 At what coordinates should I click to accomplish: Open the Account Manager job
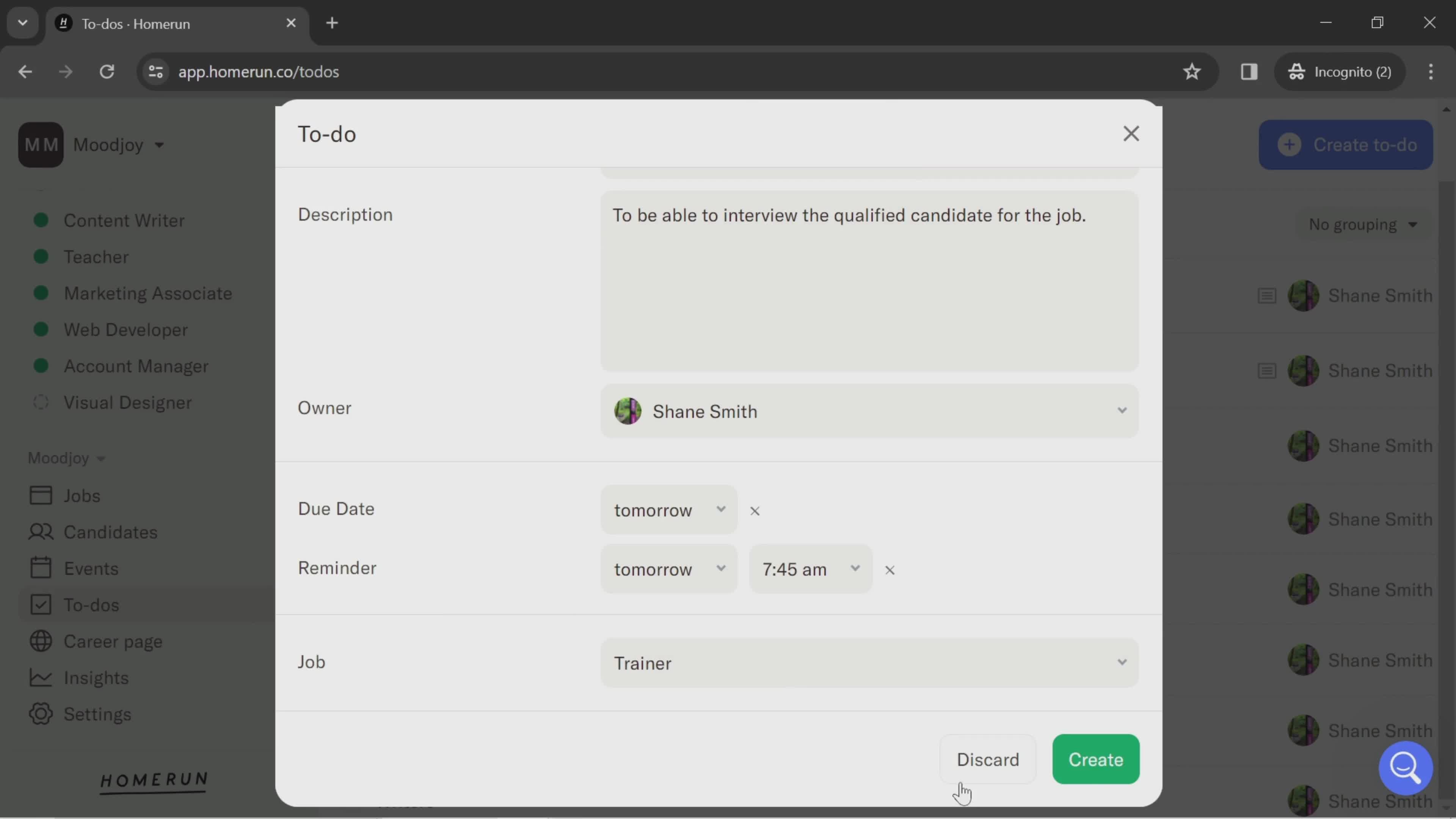coord(136,366)
